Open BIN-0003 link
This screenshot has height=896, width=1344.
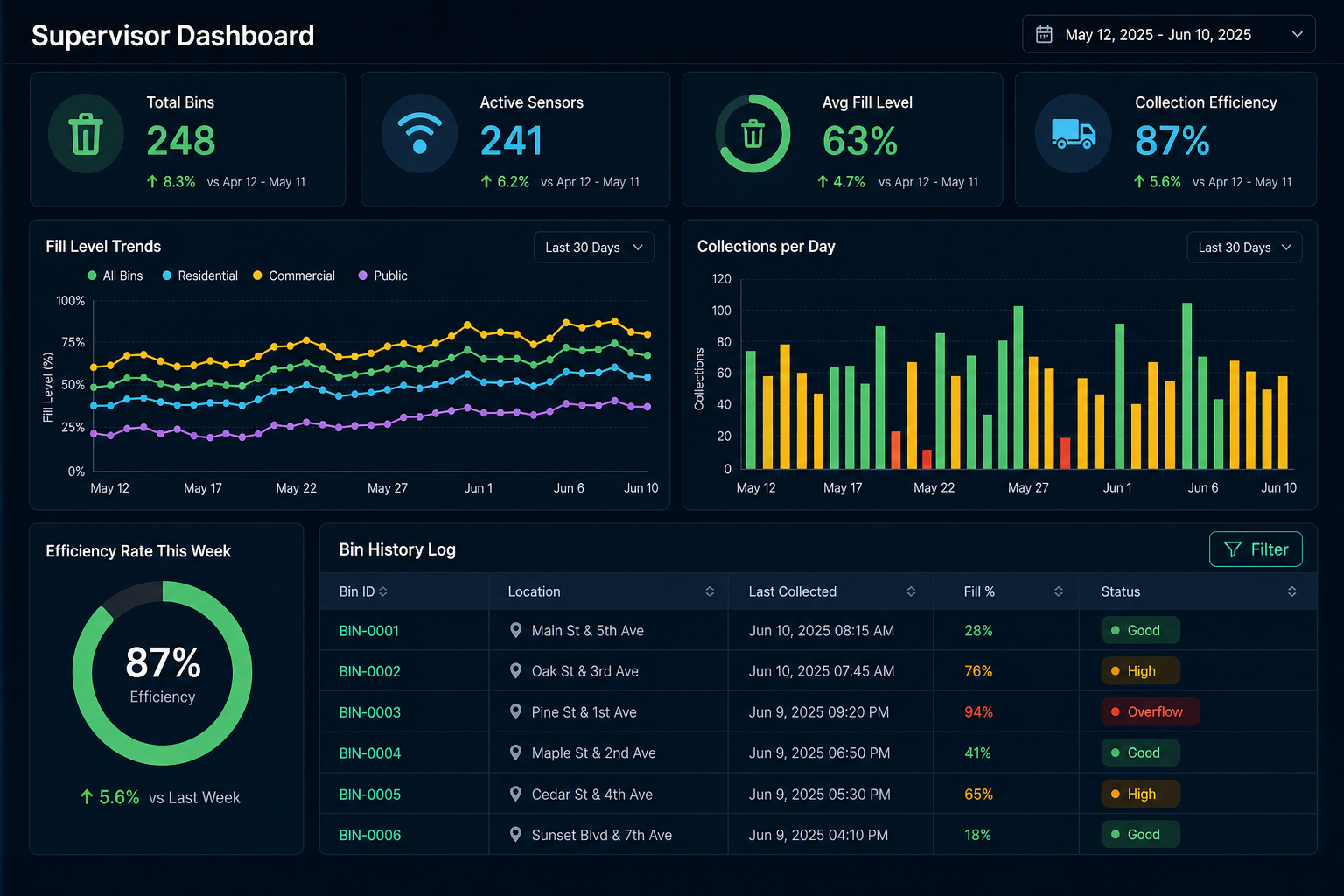pos(370,712)
